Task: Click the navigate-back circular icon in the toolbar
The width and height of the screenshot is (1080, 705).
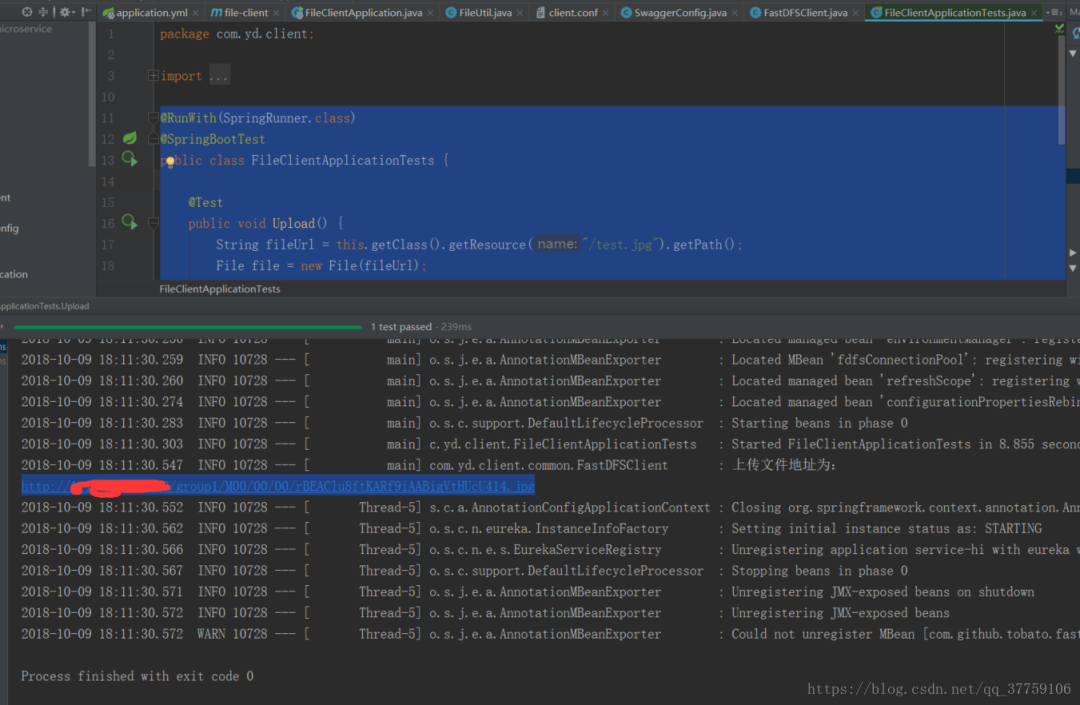Action: point(27,11)
